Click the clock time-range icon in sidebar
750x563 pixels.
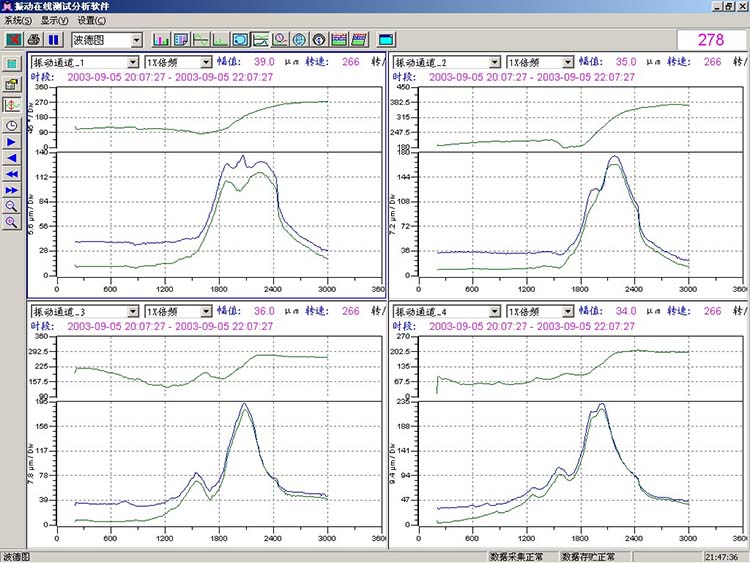point(12,125)
